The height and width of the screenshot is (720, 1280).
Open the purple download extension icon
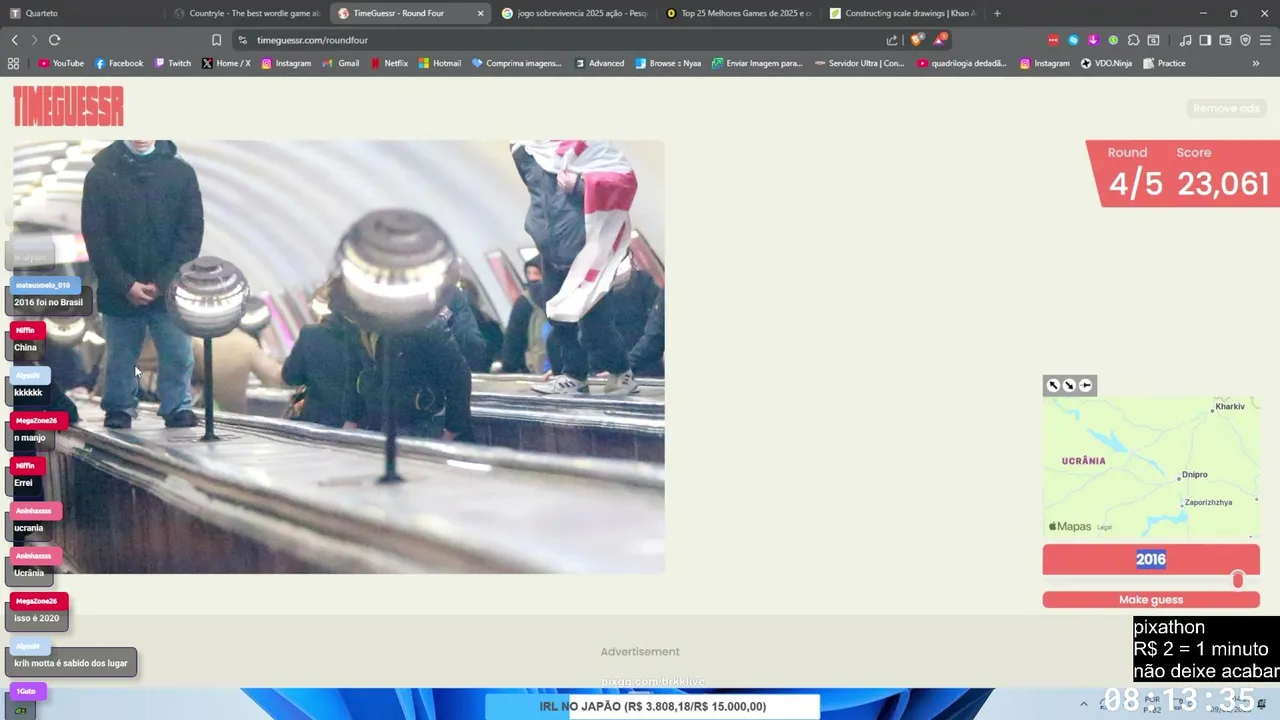(x=1093, y=40)
